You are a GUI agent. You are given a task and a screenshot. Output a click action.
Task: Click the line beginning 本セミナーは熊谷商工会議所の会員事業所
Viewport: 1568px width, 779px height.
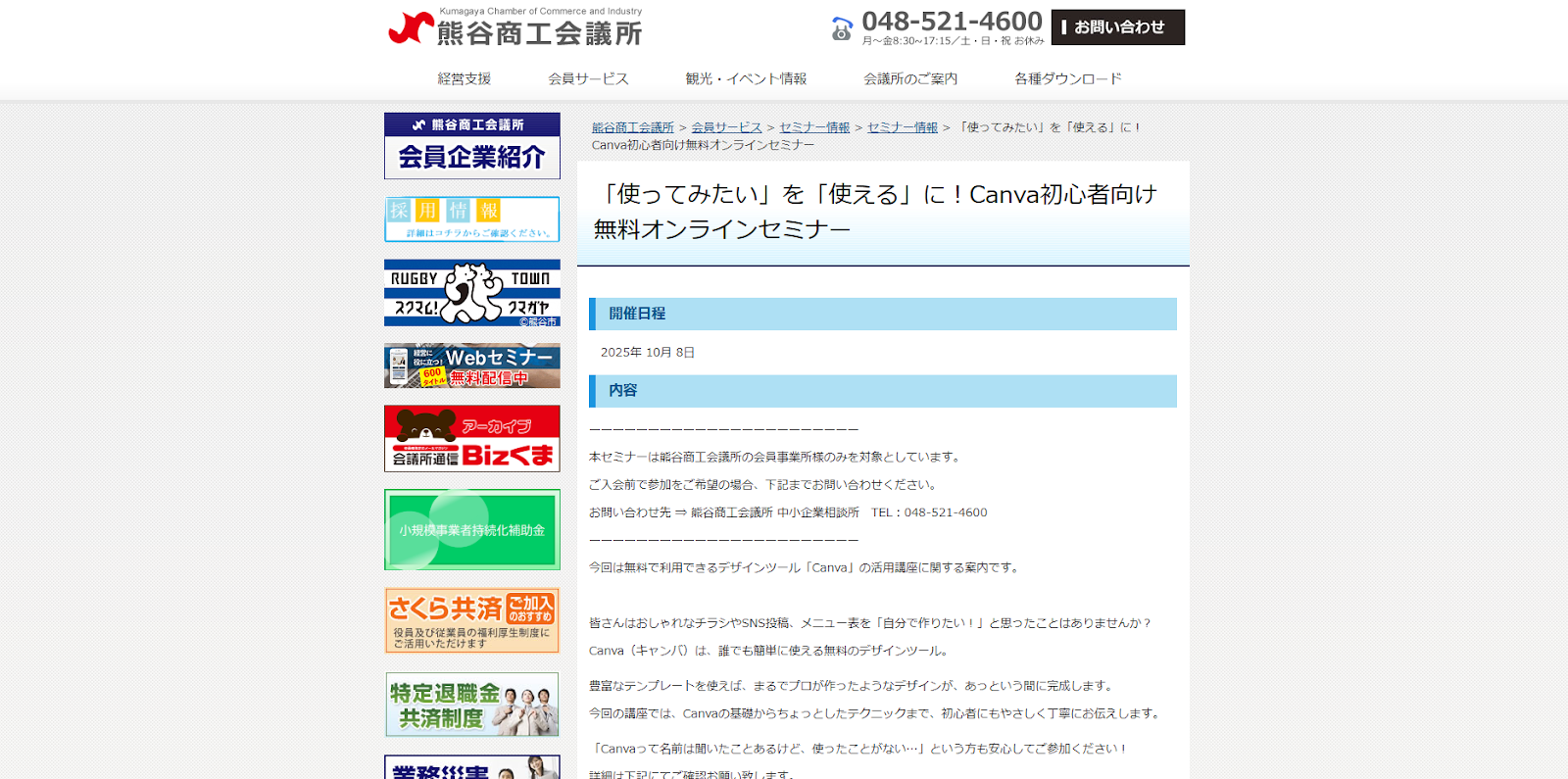pos(778,457)
